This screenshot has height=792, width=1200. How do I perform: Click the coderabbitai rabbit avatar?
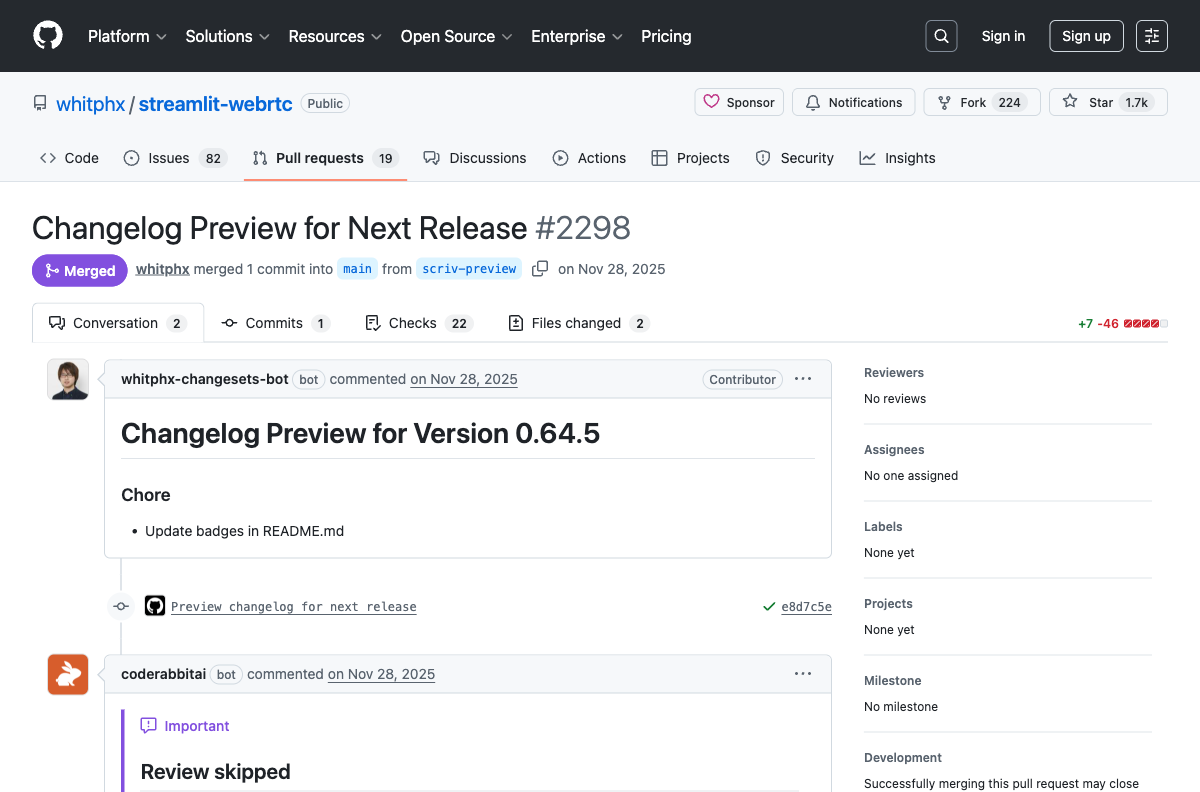[x=68, y=675]
